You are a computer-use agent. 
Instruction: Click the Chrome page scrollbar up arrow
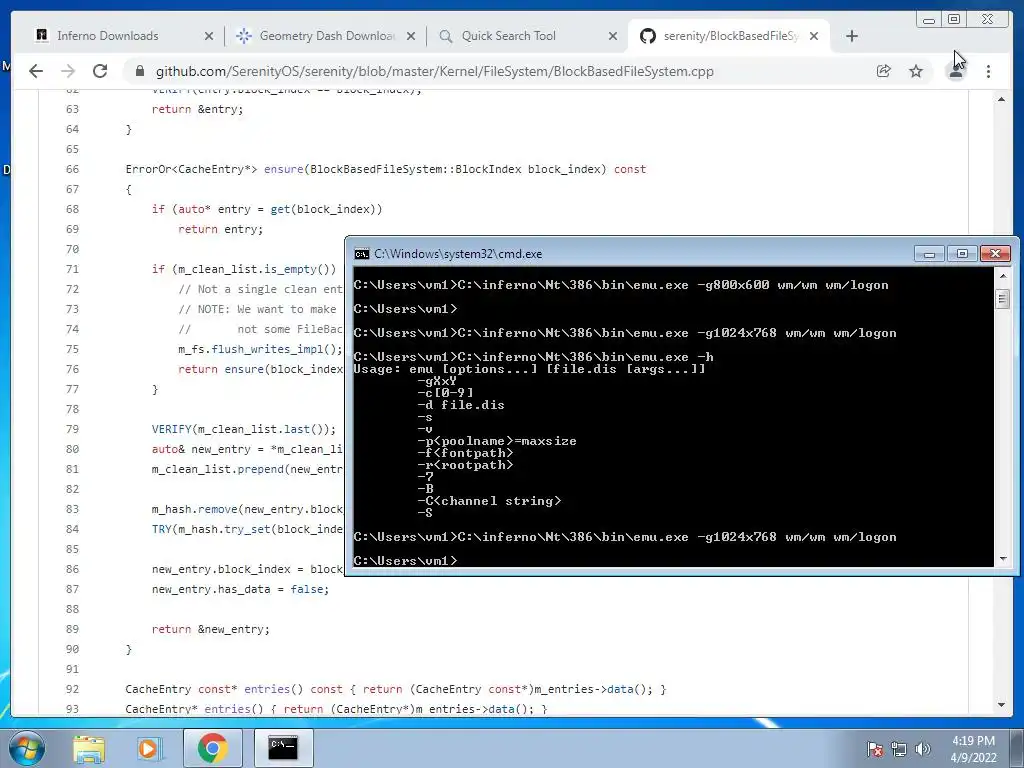click(x=1001, y=99)
